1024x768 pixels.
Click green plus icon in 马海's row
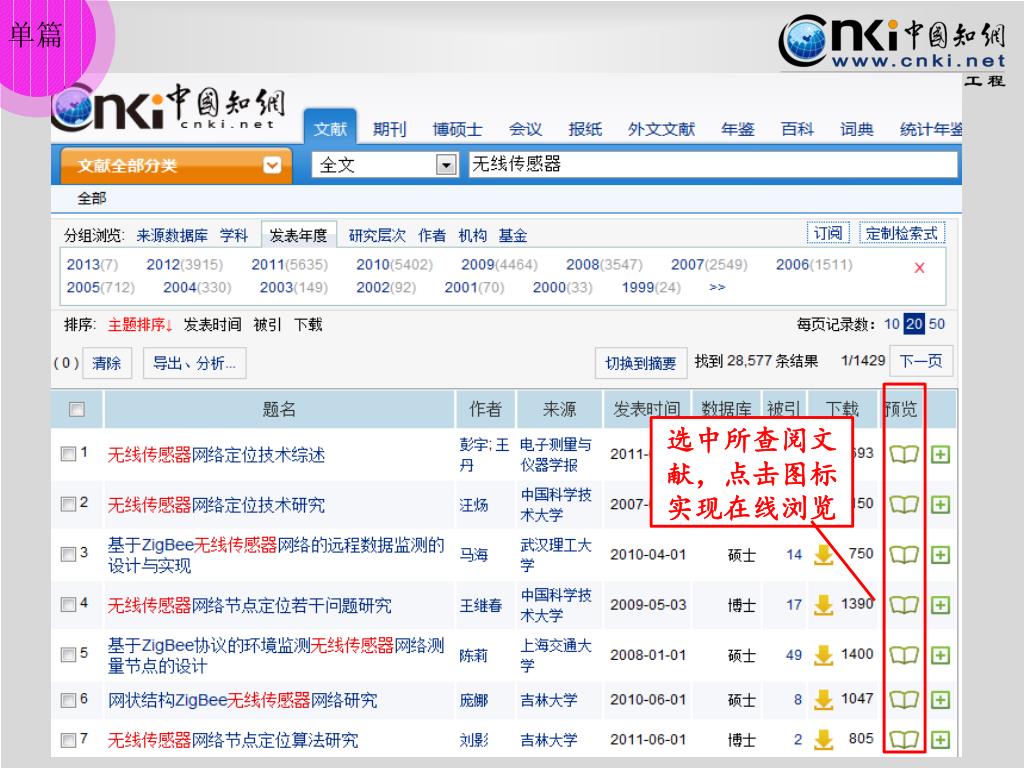pyautogui.click(x=940, y=554)
